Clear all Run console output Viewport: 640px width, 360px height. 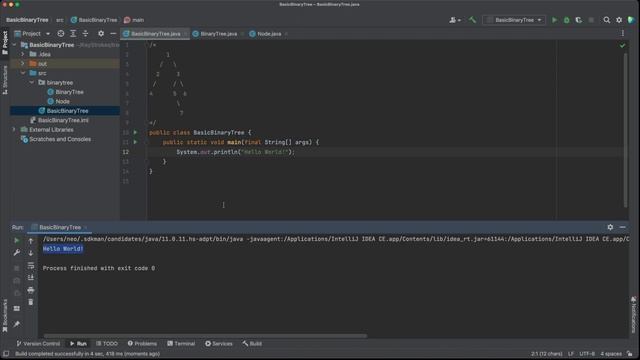(x=31, y=302)
